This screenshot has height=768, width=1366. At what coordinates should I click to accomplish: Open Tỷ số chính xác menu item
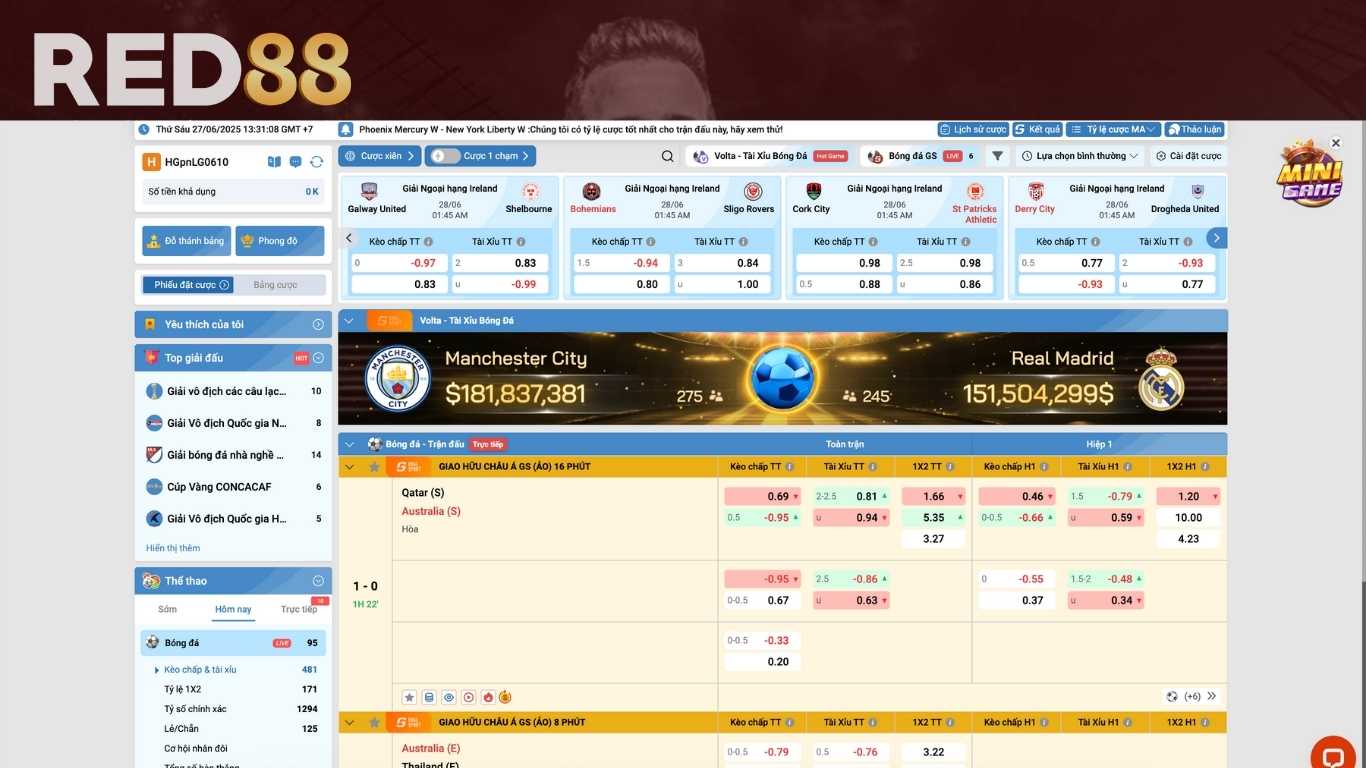(195, 709)
